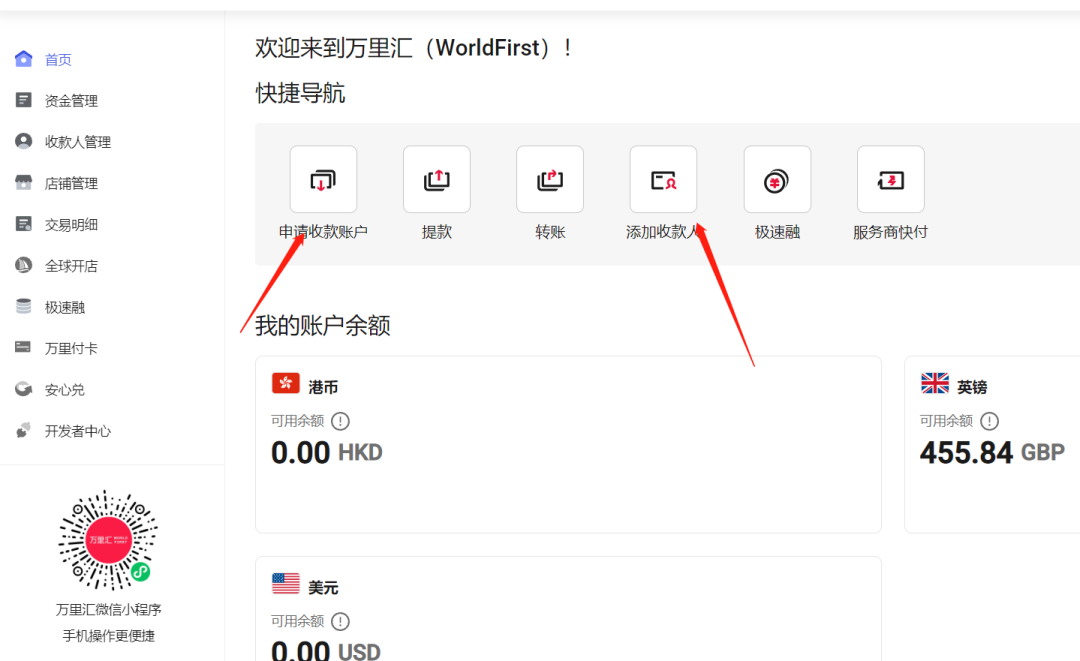This screenshot has width=1080, height=661.
Task: Click the 欢迎来到万里汇 welcome heading
Action: pos(413,48)
